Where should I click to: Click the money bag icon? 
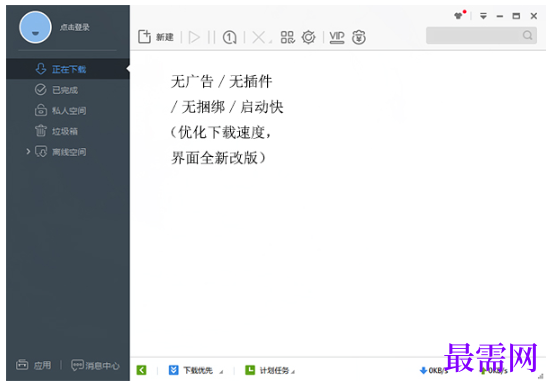(x=359, y=37)
